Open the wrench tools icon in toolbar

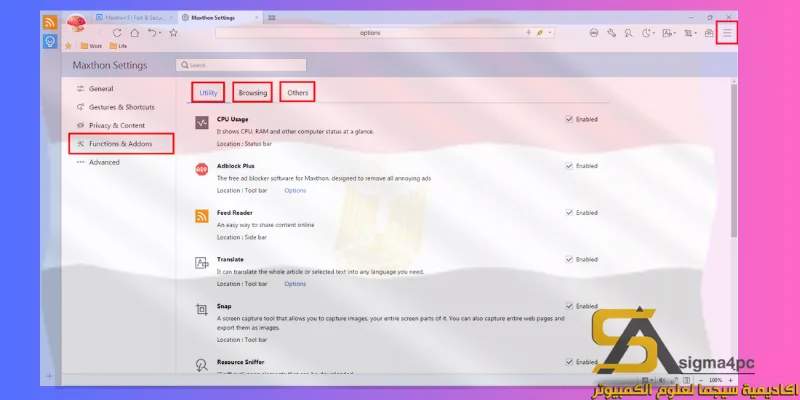pos(611,33)
